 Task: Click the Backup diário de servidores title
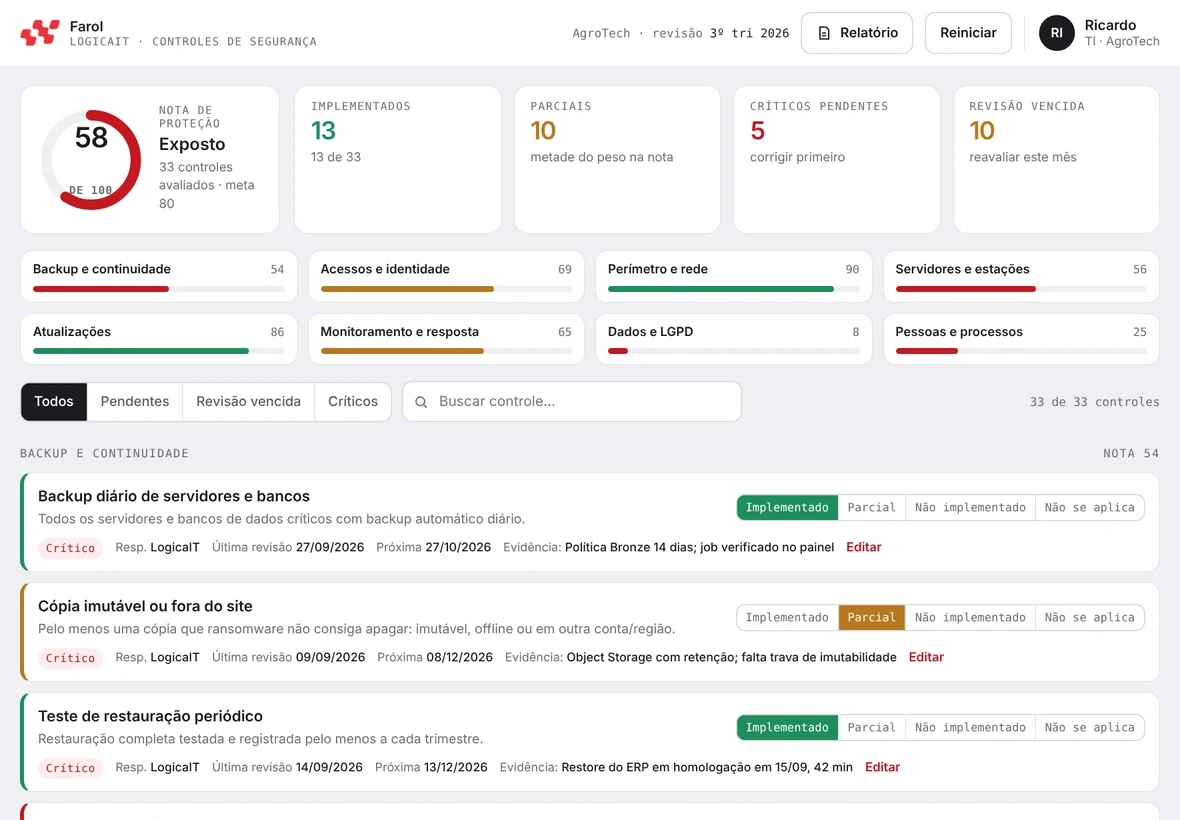click(174, 497)
